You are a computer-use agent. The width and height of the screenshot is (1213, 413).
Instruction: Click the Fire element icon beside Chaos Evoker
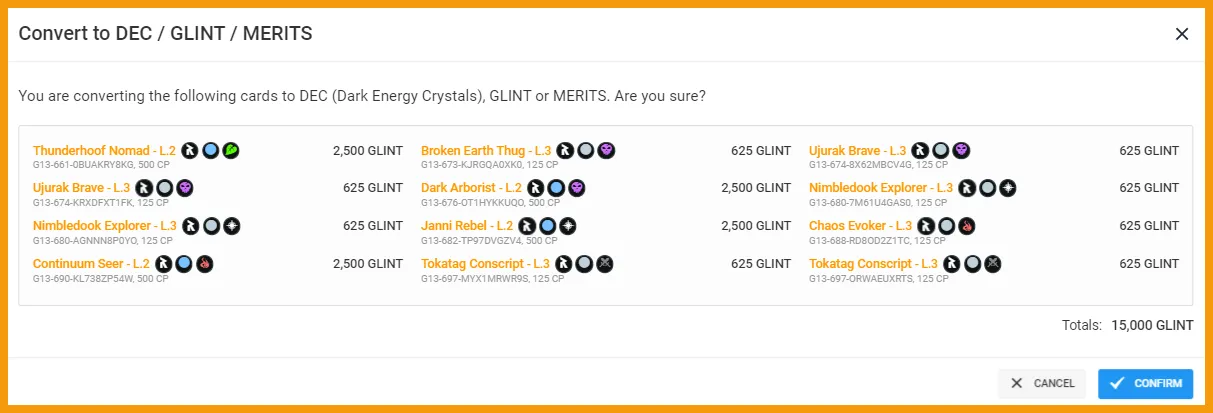(x=966, y=226)
